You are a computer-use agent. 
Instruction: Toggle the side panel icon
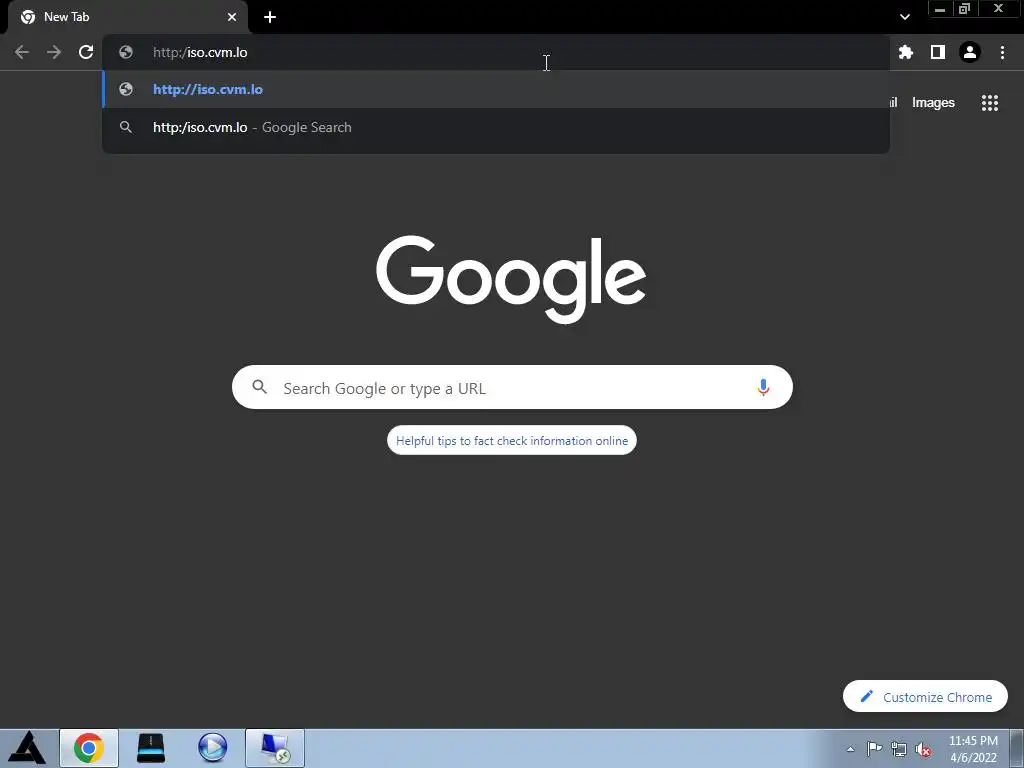938,52
